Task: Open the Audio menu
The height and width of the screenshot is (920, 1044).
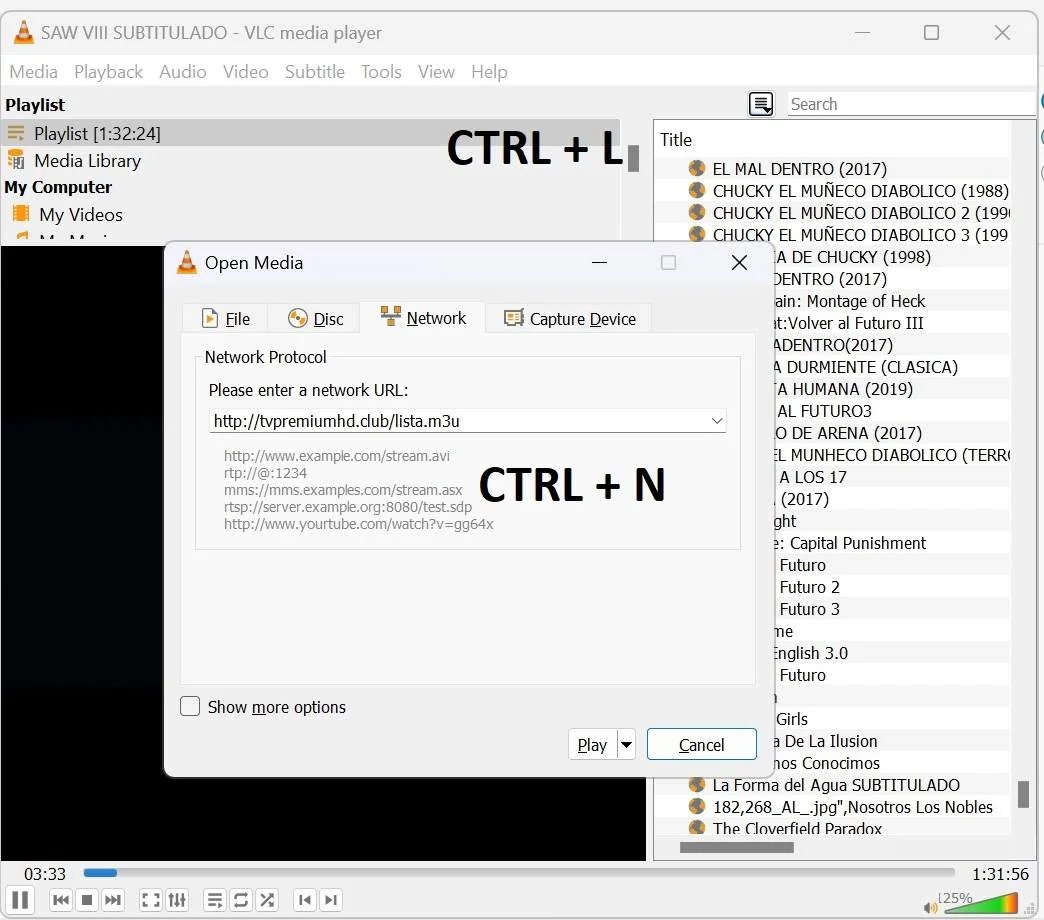Action: (x=182, y=71)
